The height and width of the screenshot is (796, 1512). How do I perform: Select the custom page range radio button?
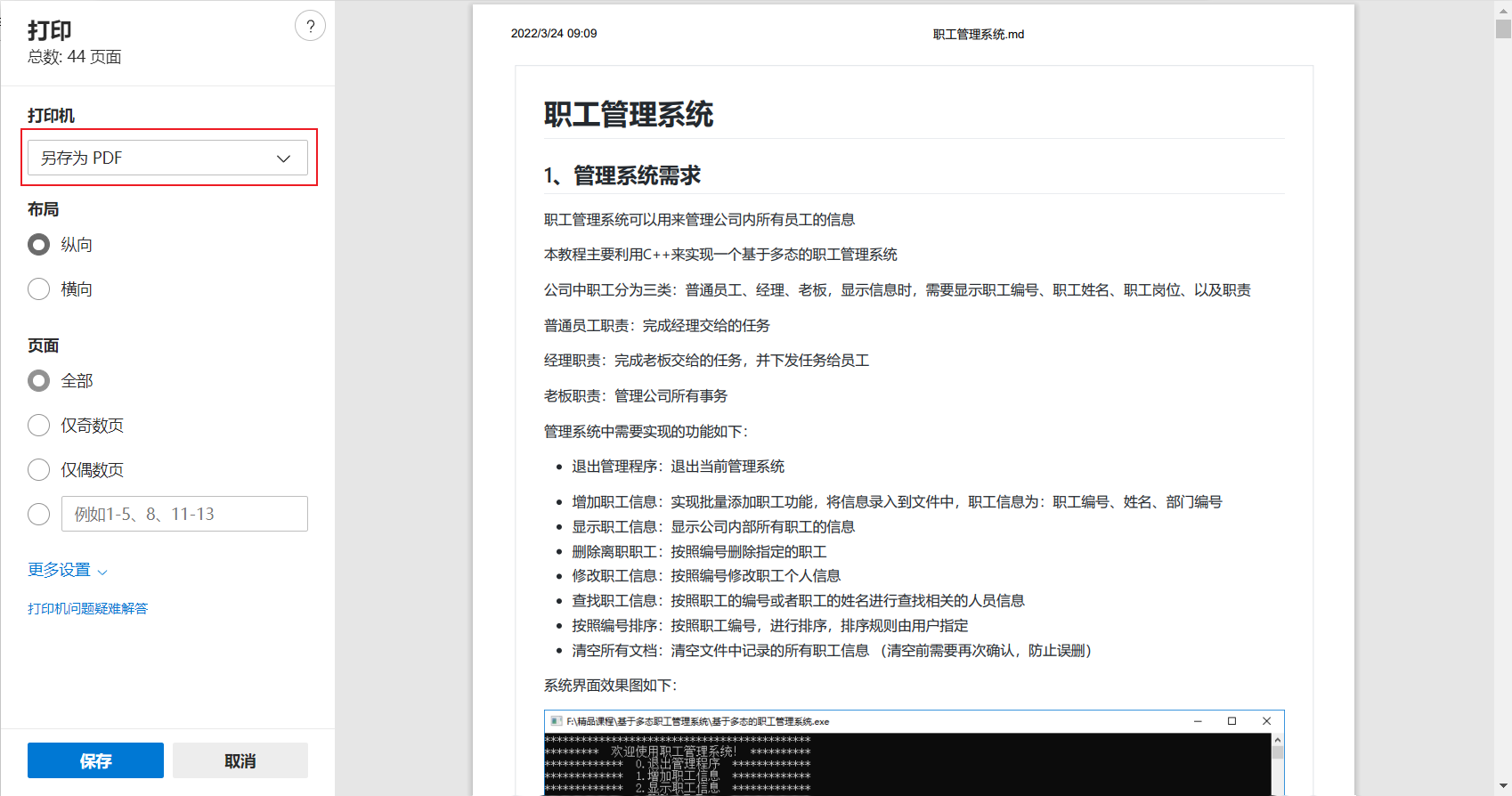38,514
